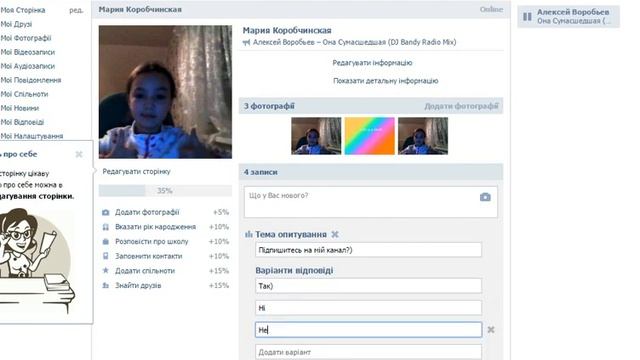Viewport: 640px width, 360px height.
Task: Click the people icon beside Знайти друзів
Action: click(106, 285)
